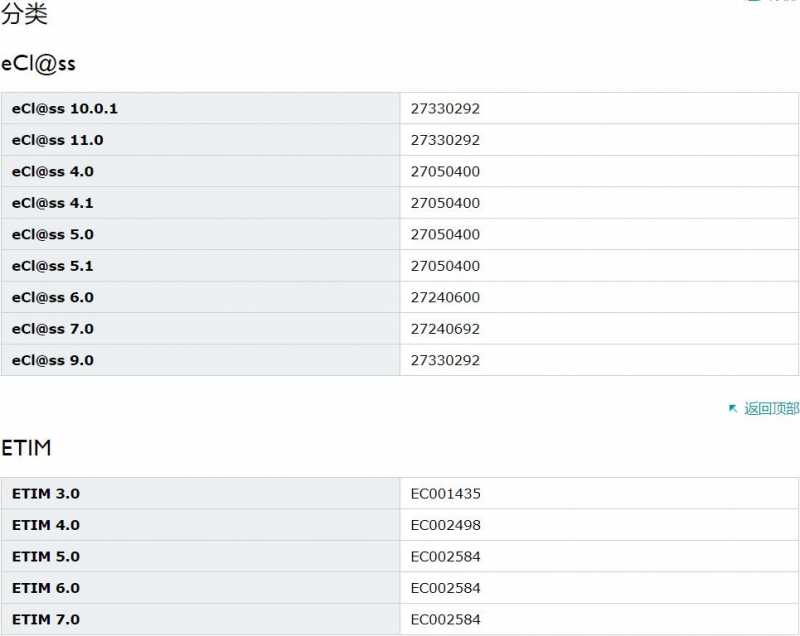Select the eCl@ss 7.0 row label

click(53, 329)
